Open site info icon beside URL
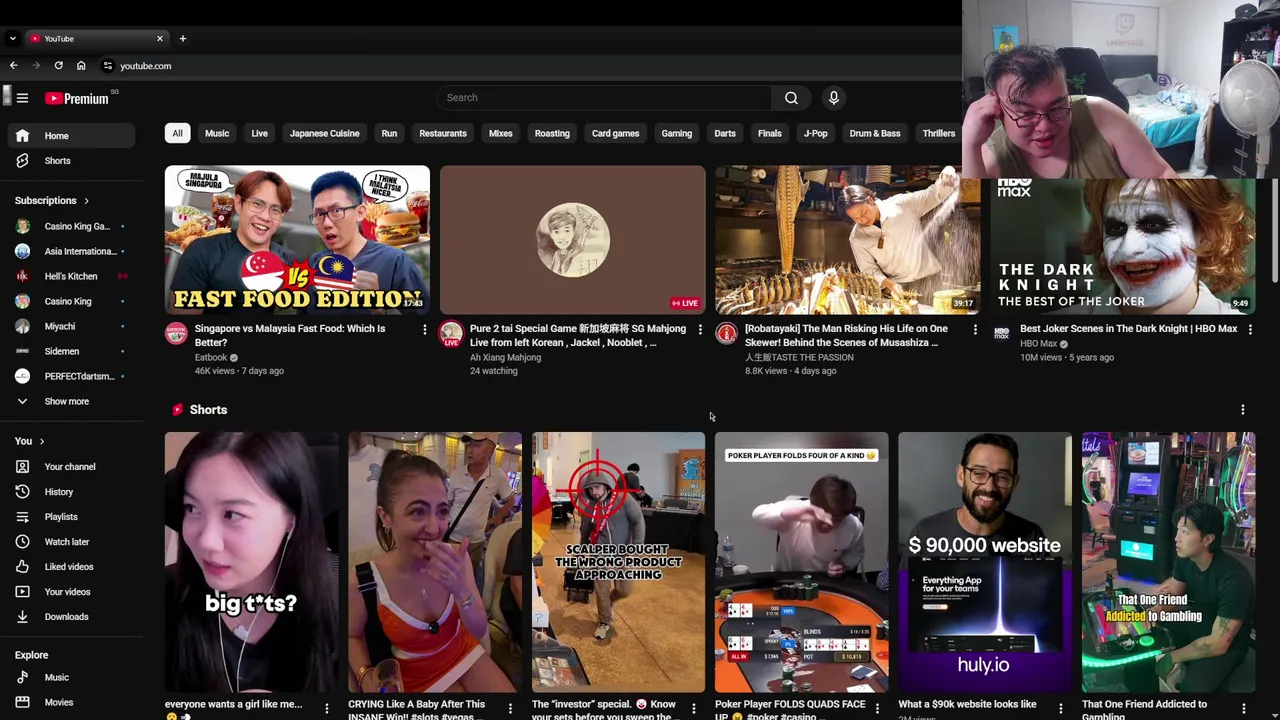1280x720 pixels. (108, 66)
